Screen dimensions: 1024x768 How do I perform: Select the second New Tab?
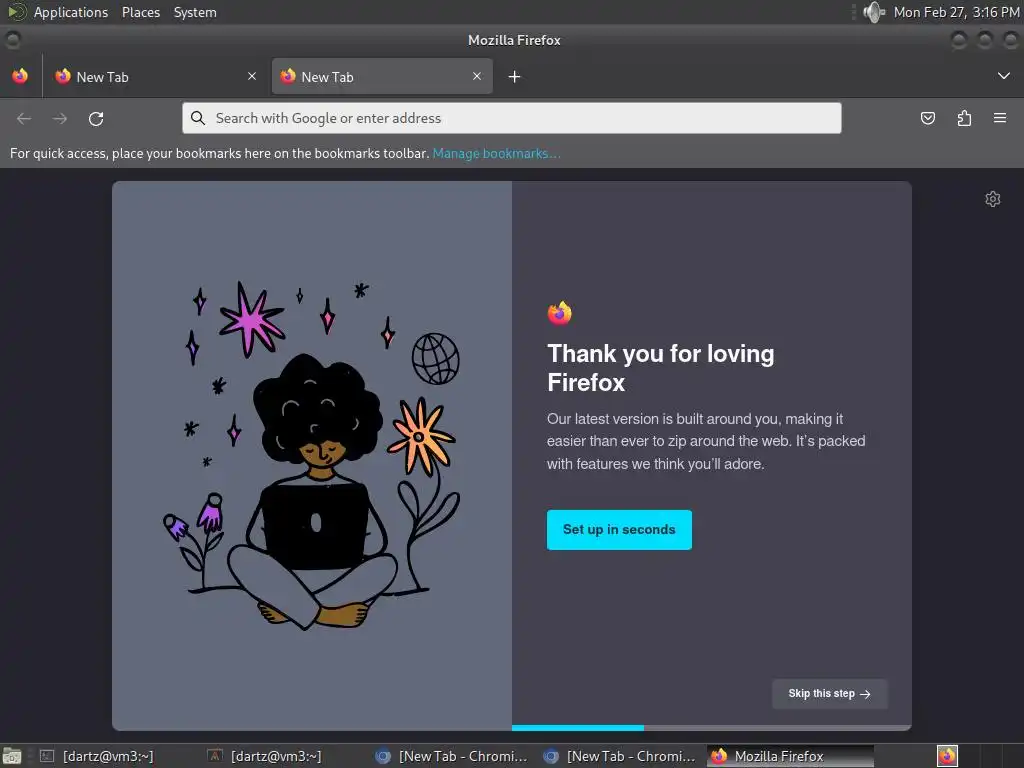382,76
